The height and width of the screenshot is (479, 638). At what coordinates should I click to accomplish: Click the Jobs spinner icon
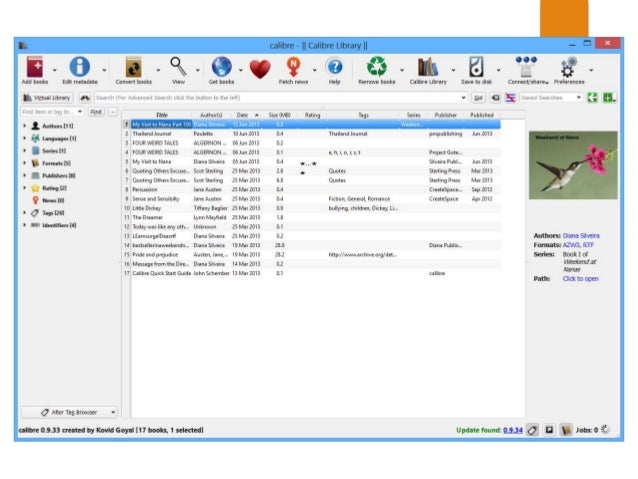coord(605,430)
